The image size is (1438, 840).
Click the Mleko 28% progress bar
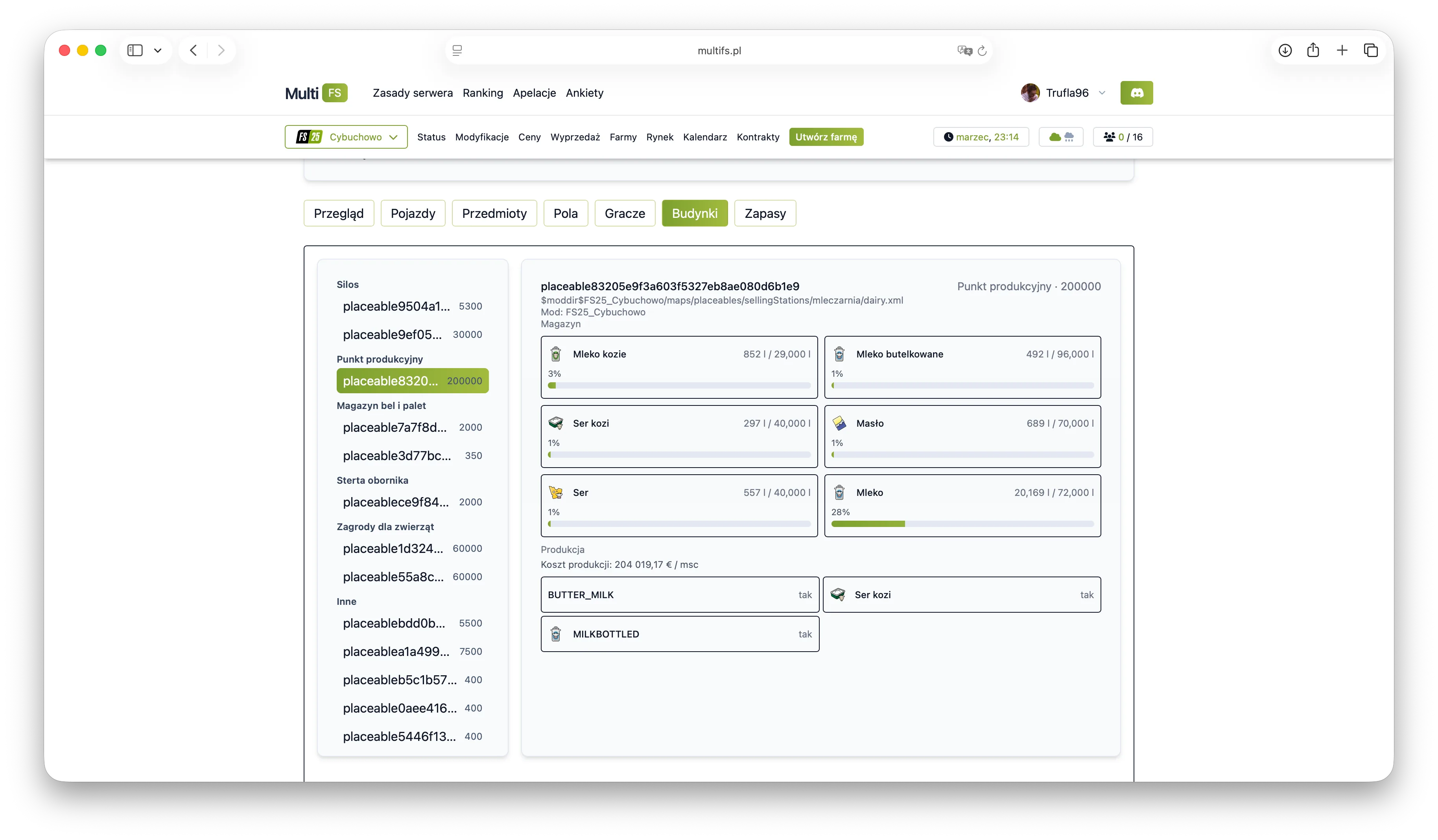point(962,524)
